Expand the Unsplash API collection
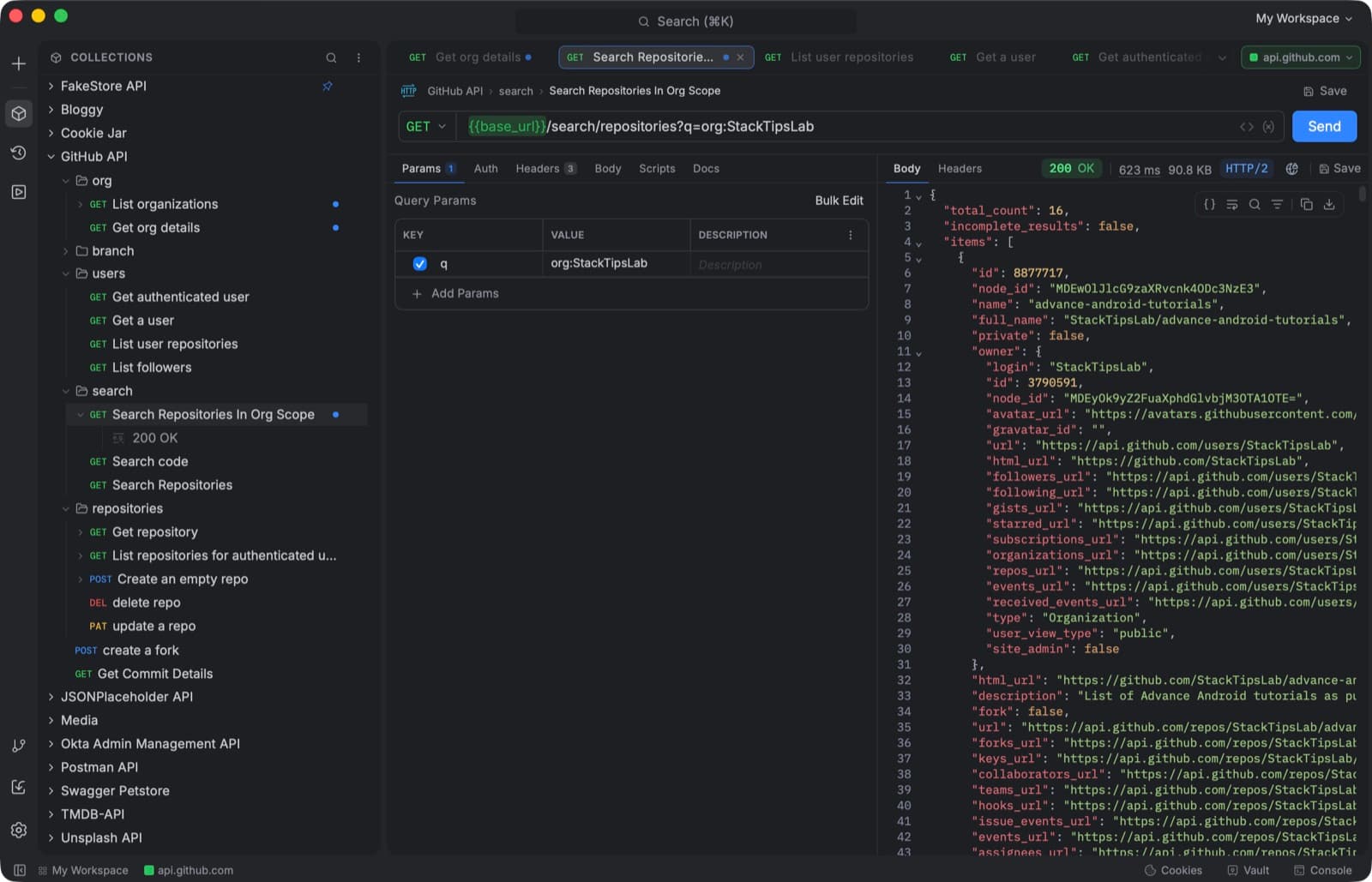Viewport: 1372px width, 882px height. (x=51, y=838)
